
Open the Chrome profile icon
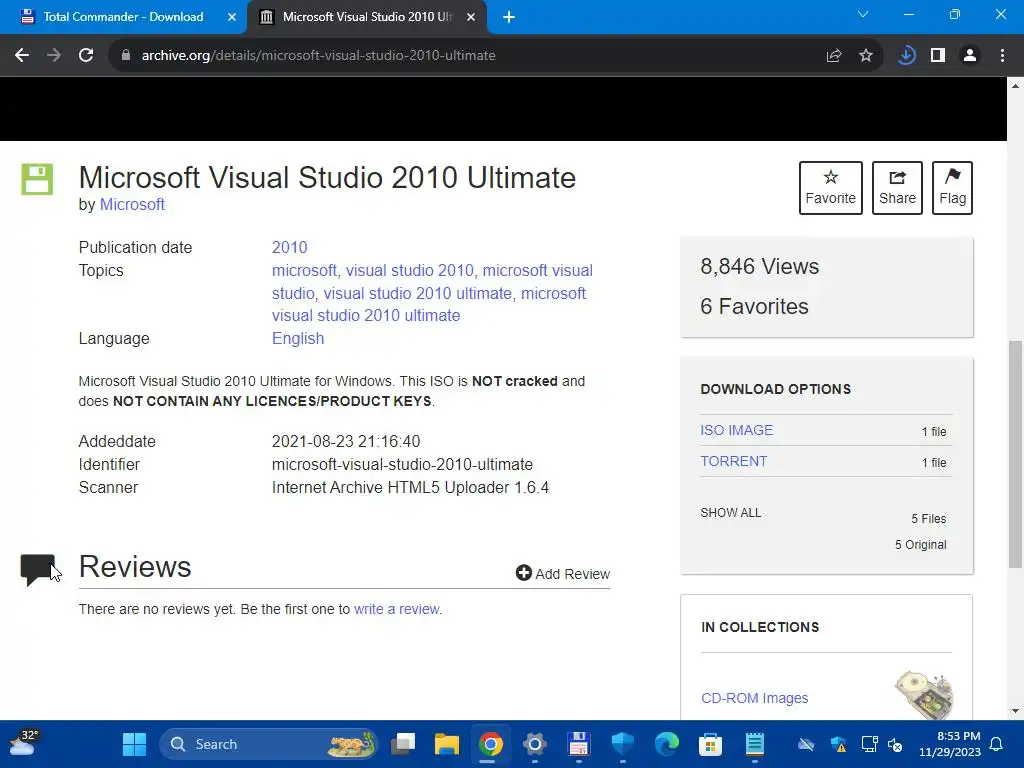click(970, 56)
